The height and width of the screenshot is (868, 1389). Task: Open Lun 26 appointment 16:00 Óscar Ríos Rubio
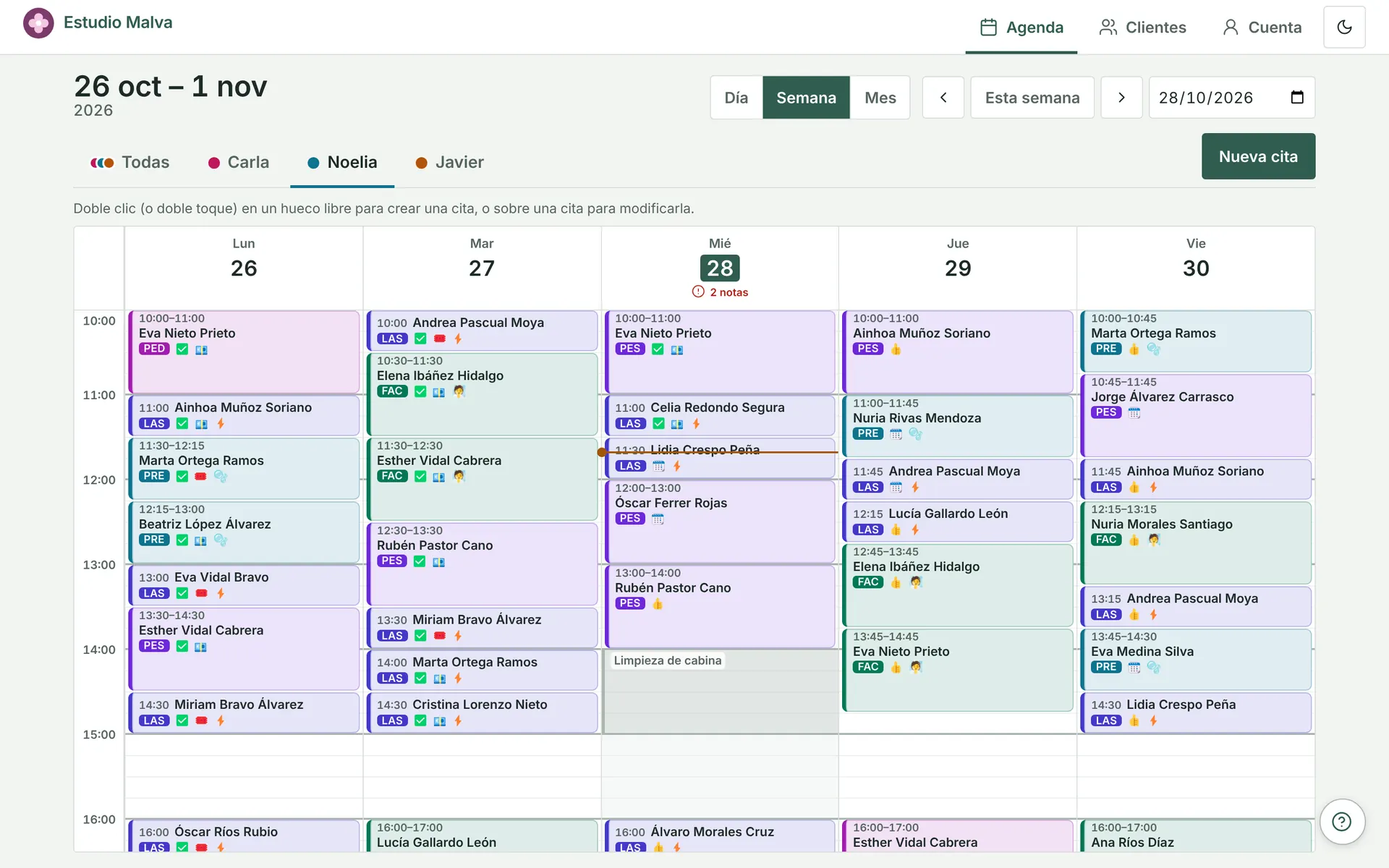point(244,835)
